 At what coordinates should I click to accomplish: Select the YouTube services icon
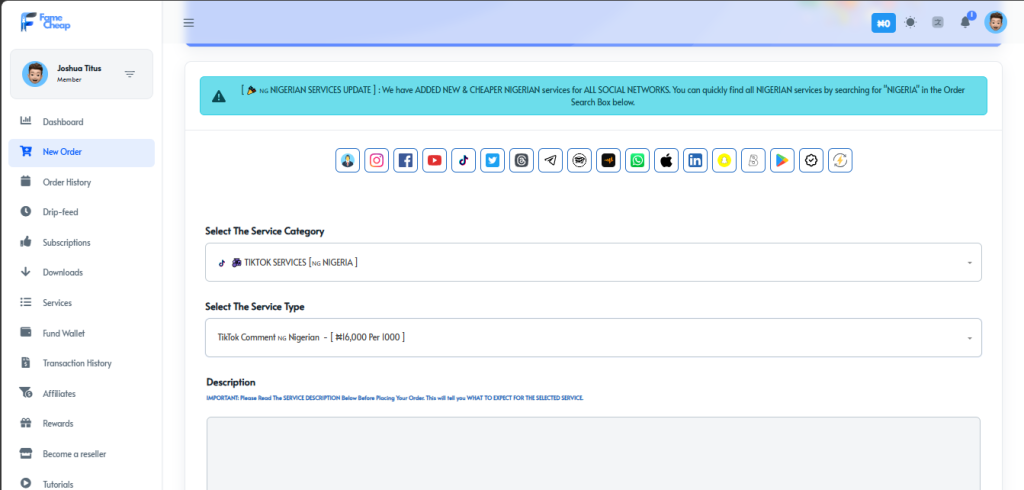tap(434, 160)
